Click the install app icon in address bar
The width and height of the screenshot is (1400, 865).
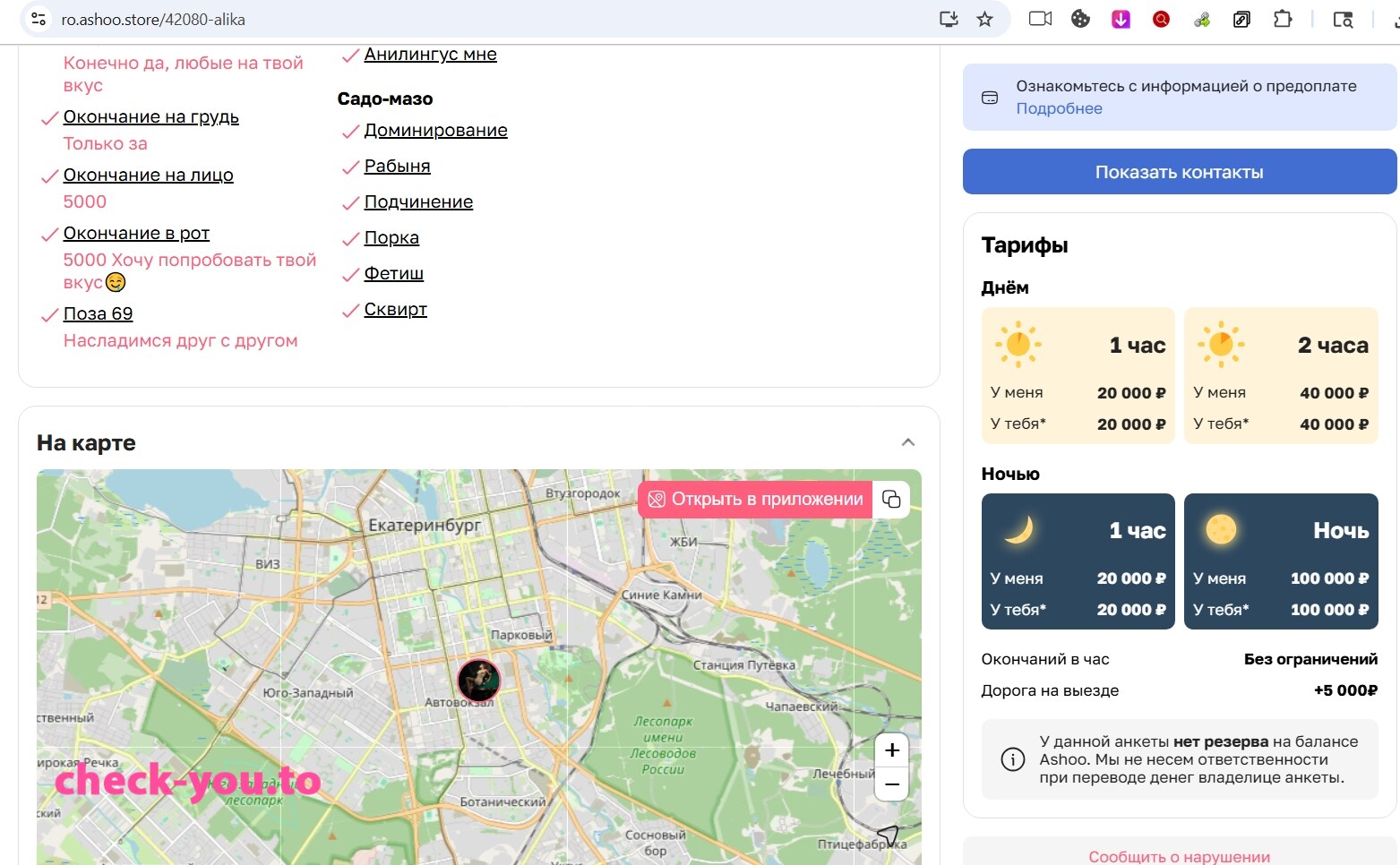coord(949,19)
